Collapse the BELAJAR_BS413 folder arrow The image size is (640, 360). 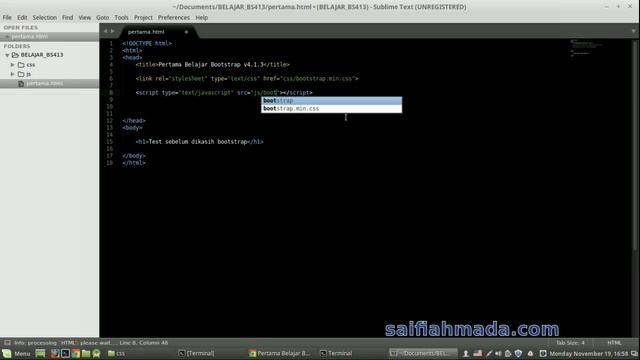[7, 55]
